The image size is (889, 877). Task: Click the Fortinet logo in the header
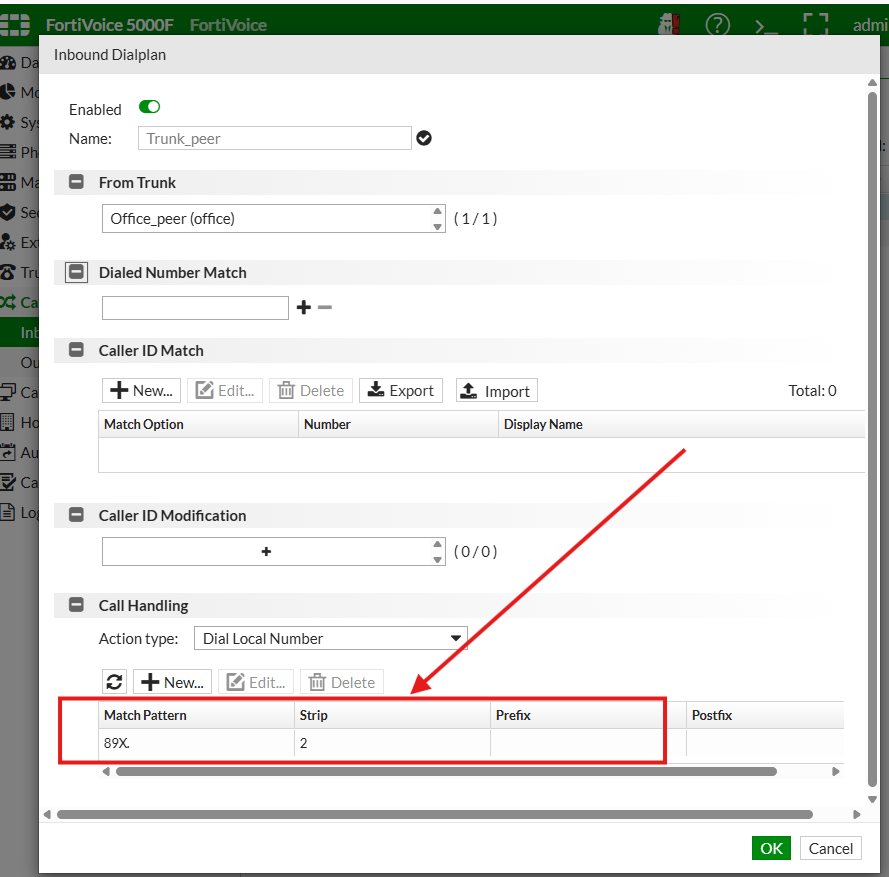(x=15, y=25)
